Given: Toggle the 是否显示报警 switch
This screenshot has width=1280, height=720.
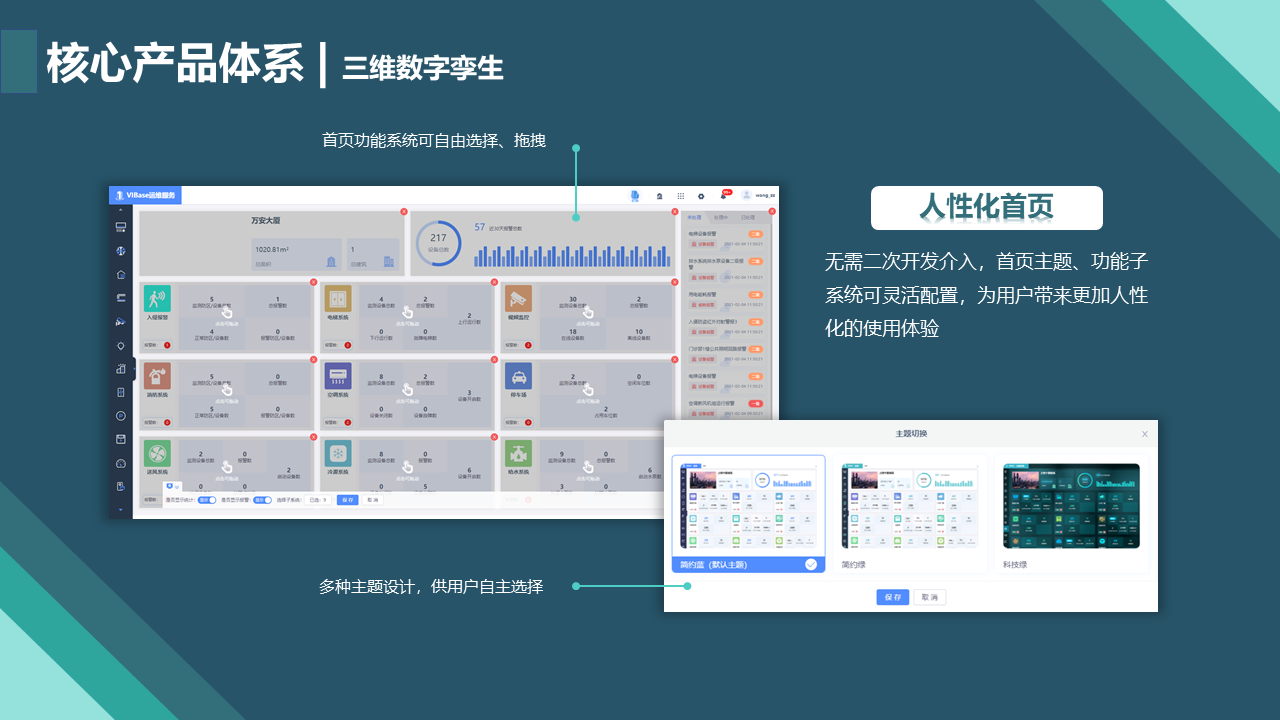Looking at the screenshot, I should pyautogui.click(x=262, y=499).
